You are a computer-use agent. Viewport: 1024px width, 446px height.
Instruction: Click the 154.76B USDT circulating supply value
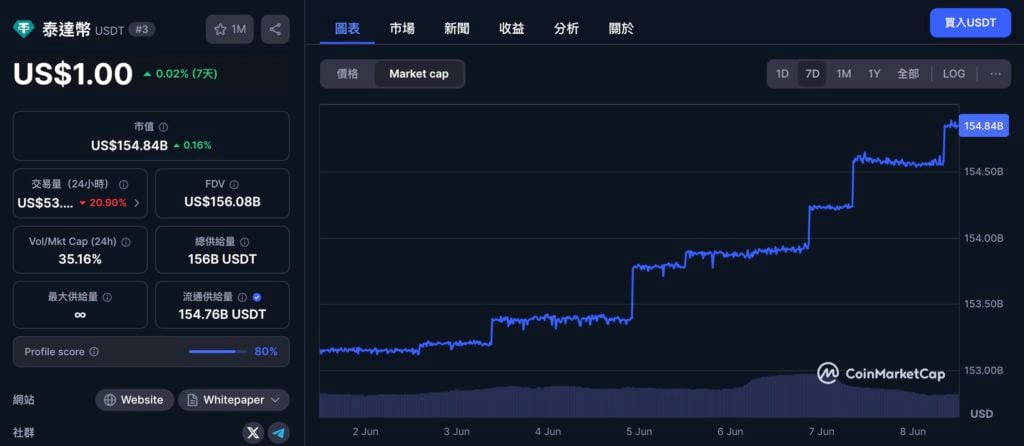pyautogui.click(x=222, y=315)
